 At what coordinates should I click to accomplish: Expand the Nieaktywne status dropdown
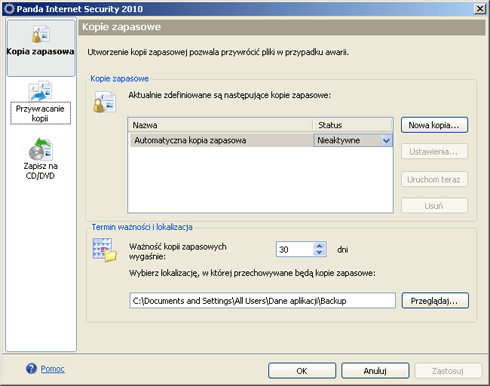[386, 140]
